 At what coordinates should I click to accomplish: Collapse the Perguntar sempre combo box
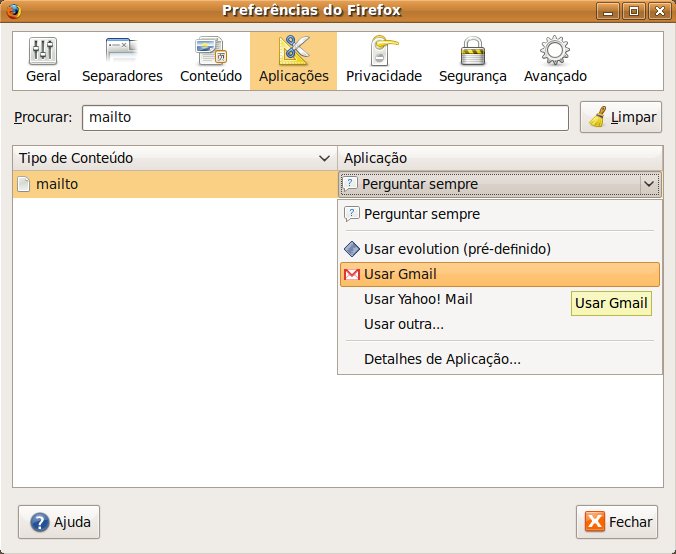point(500,185)
